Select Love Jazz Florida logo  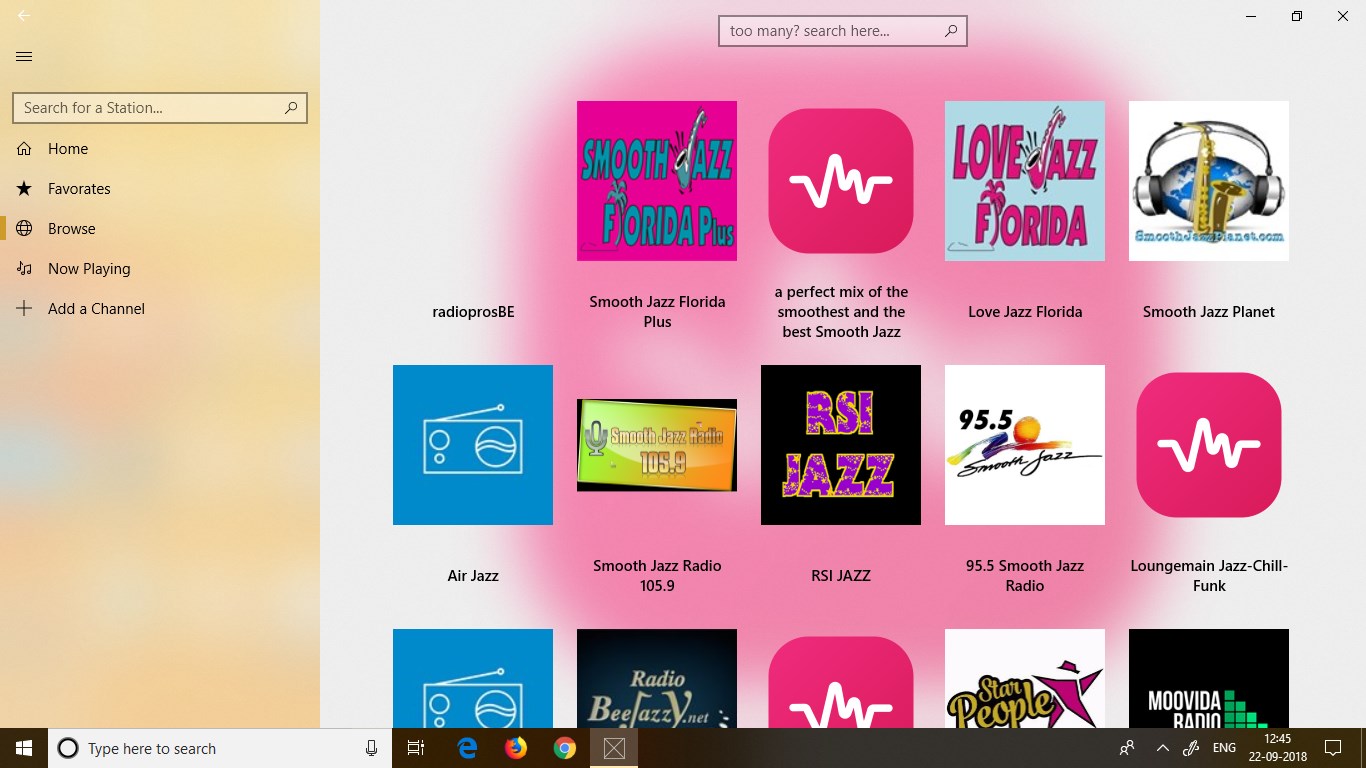pos(1025,181)
